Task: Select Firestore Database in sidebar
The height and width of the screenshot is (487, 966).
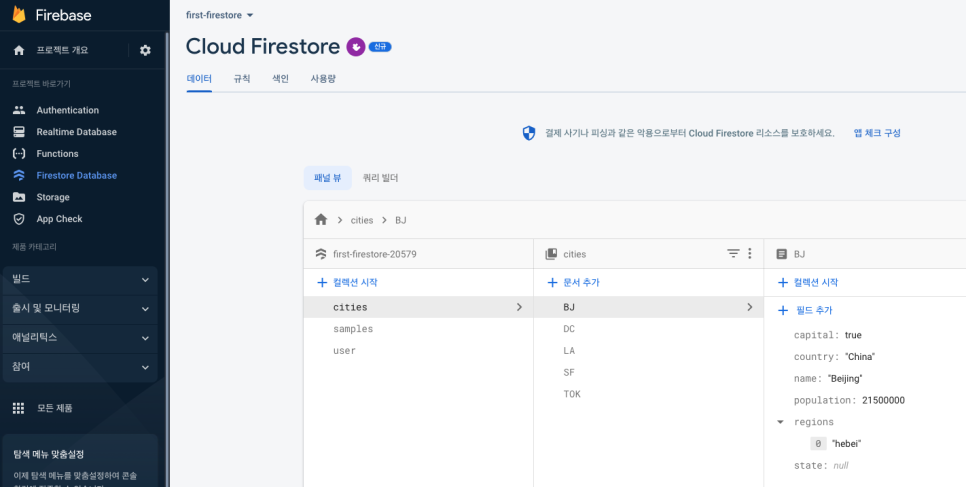Action: tap(76, 176)
